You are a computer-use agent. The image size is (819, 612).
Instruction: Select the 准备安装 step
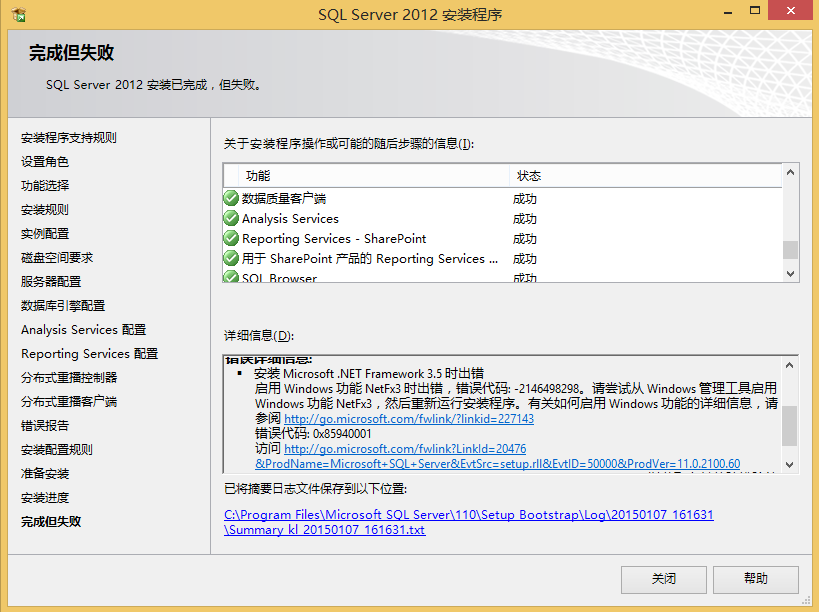tap(45, 474)
